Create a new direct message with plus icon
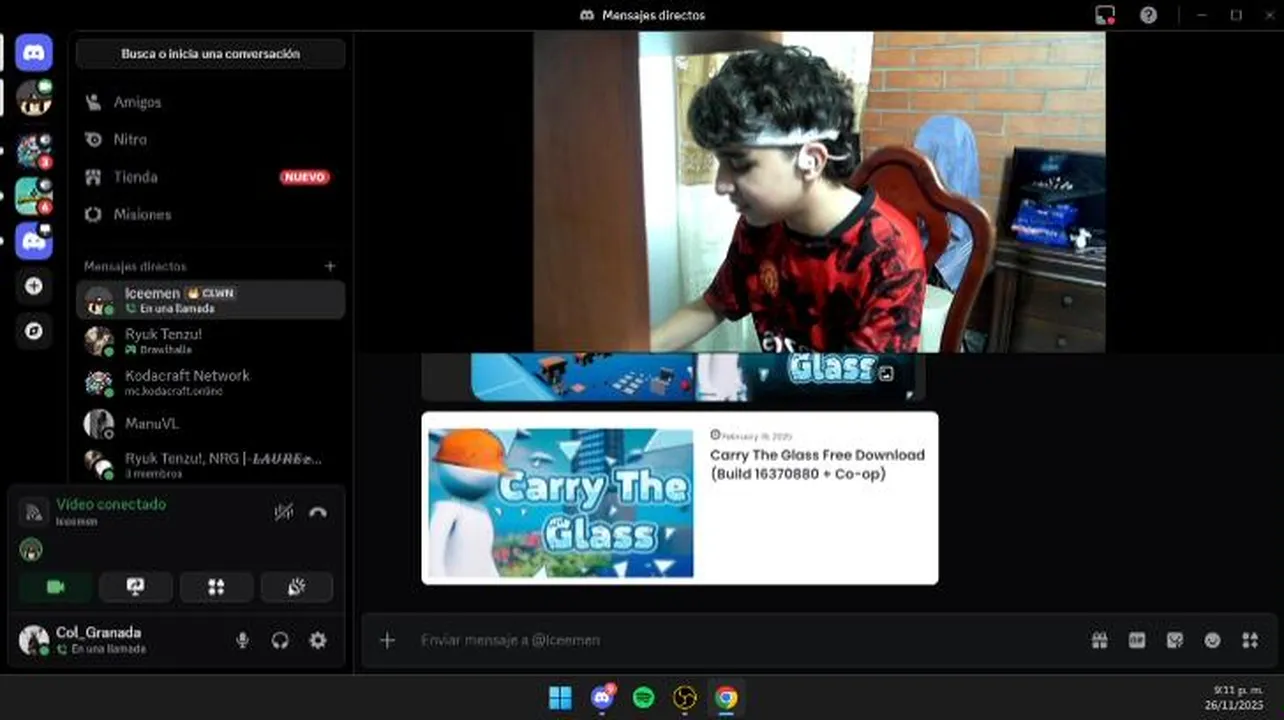Screen dimensions: 1284x720 330,266
